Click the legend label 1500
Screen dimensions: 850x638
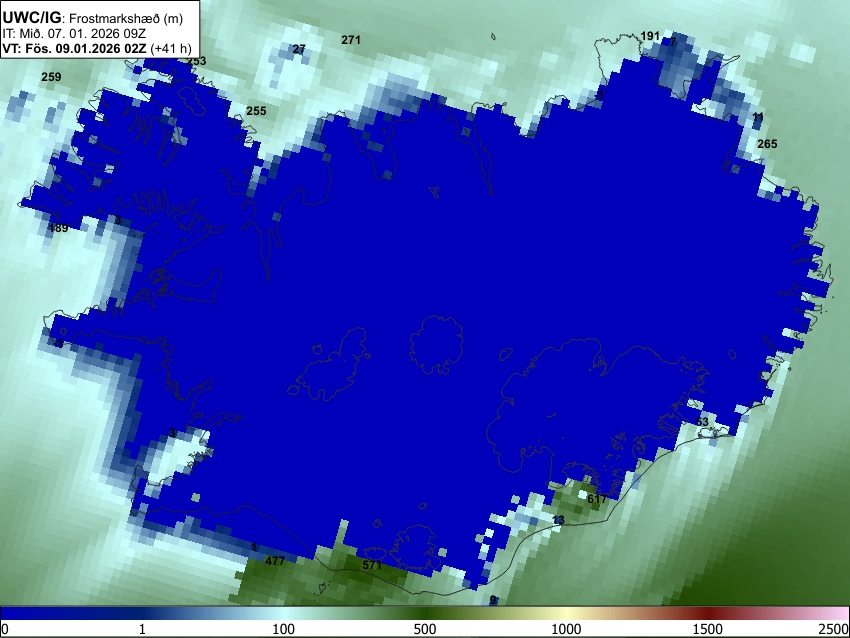[x=708, y=629]
